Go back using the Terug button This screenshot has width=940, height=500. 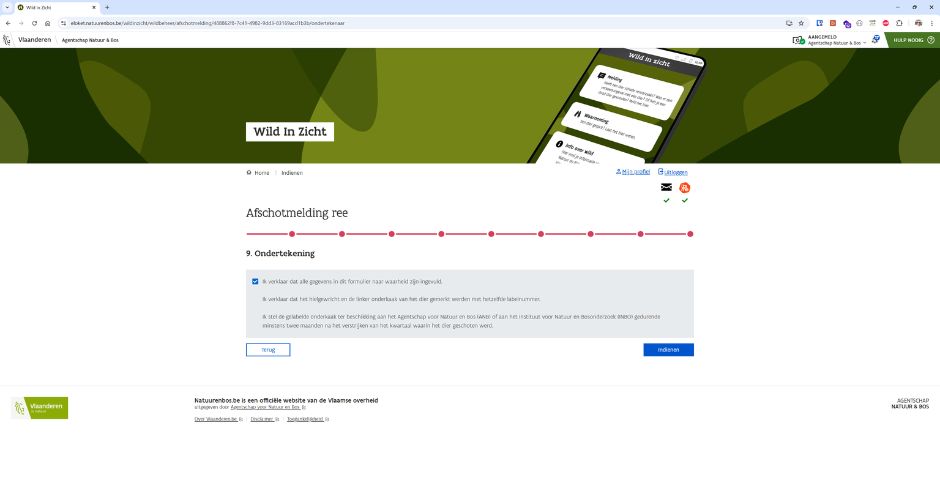268,350
